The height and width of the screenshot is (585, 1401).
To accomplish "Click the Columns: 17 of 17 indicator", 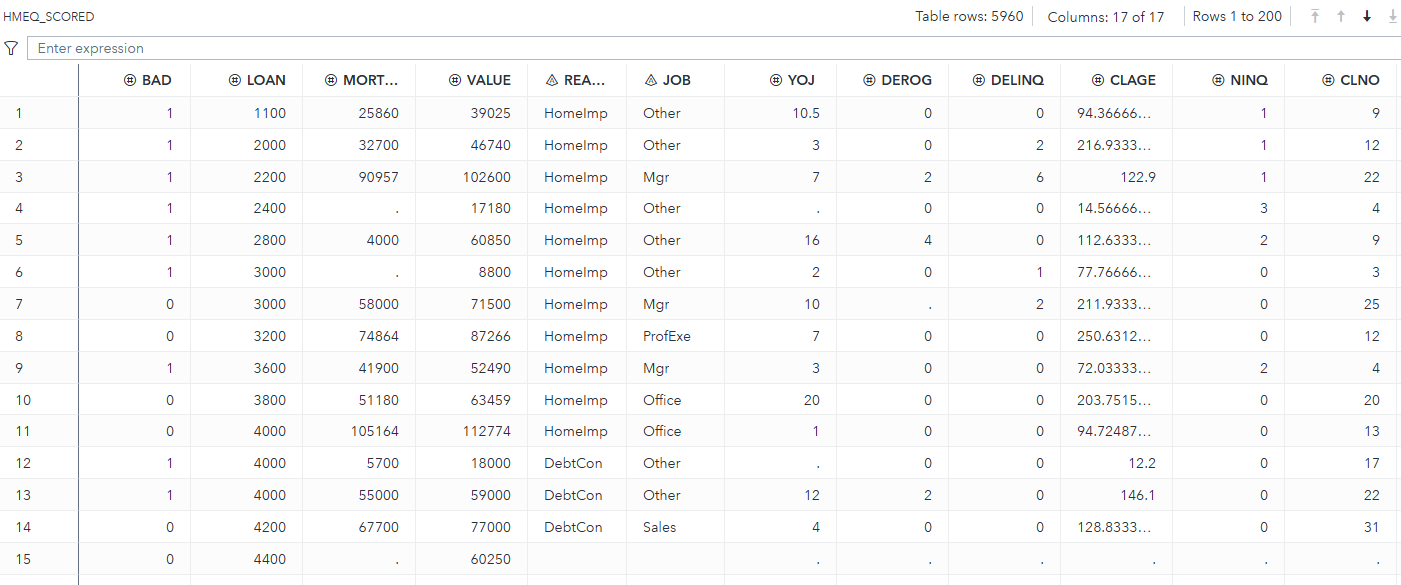I will tap(1106, 16).
